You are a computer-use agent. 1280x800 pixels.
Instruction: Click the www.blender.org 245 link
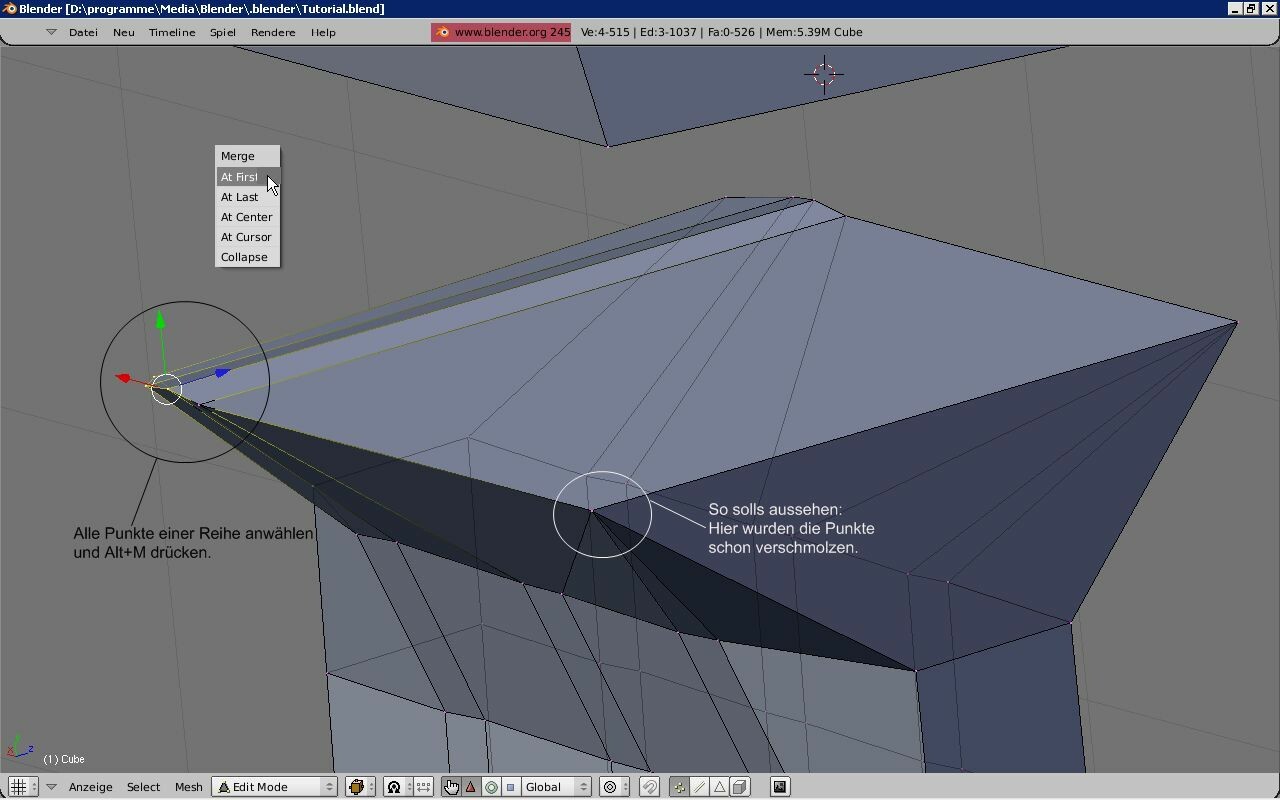501,32
